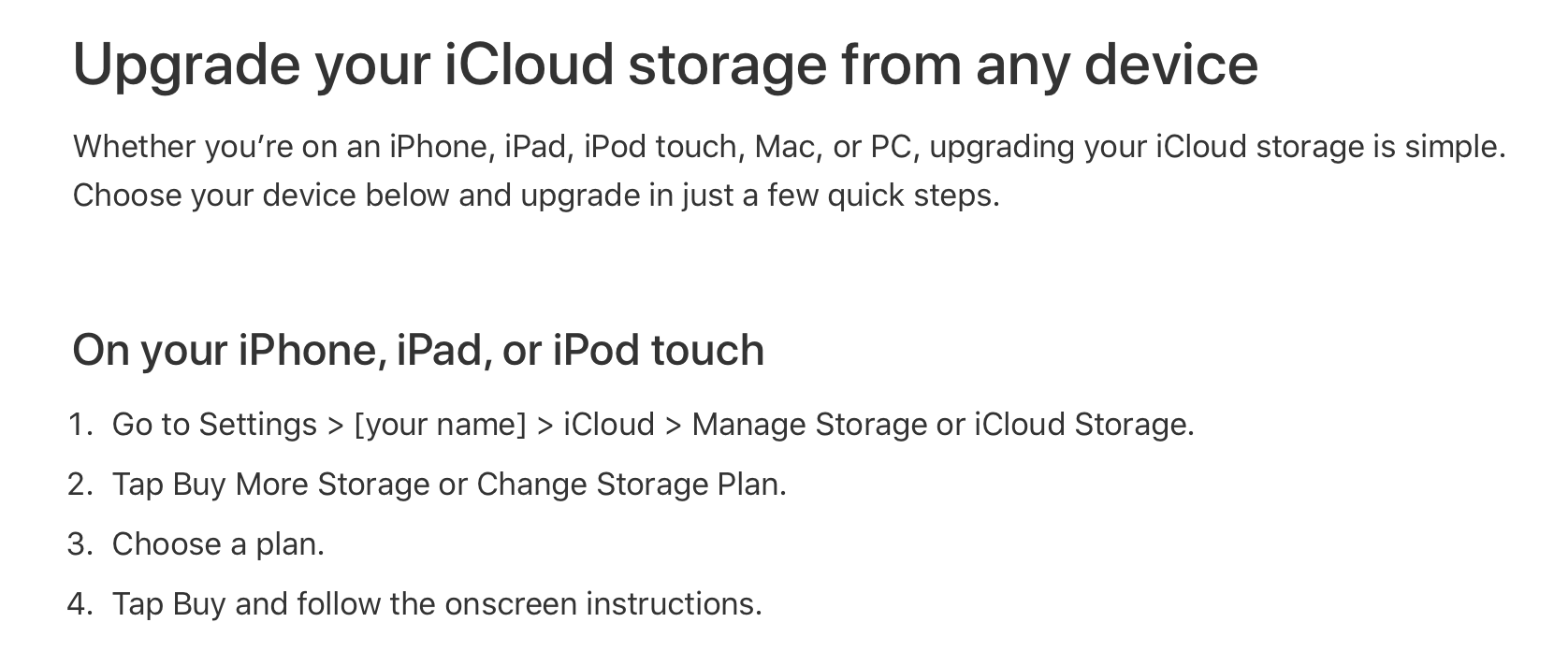Image resolution: width=1568 pixels, height=666 pixels.
Task: Click the 'On your iPhone, iPad, or iPod touch' subheading
Action: click(x=418, y=350)
